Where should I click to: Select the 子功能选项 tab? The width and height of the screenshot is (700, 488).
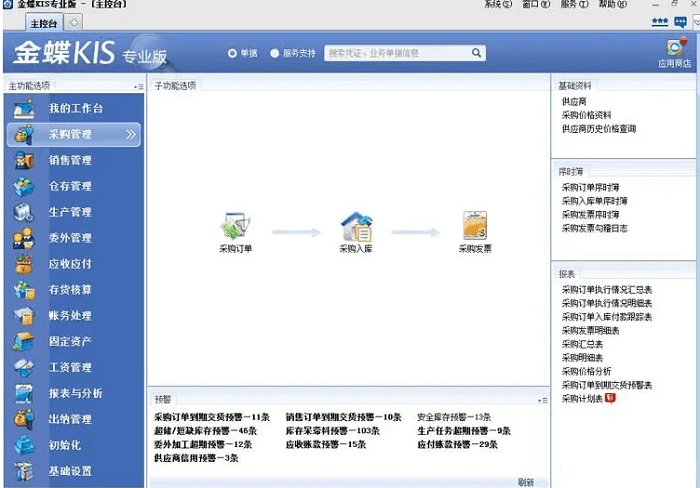(175, 86)
